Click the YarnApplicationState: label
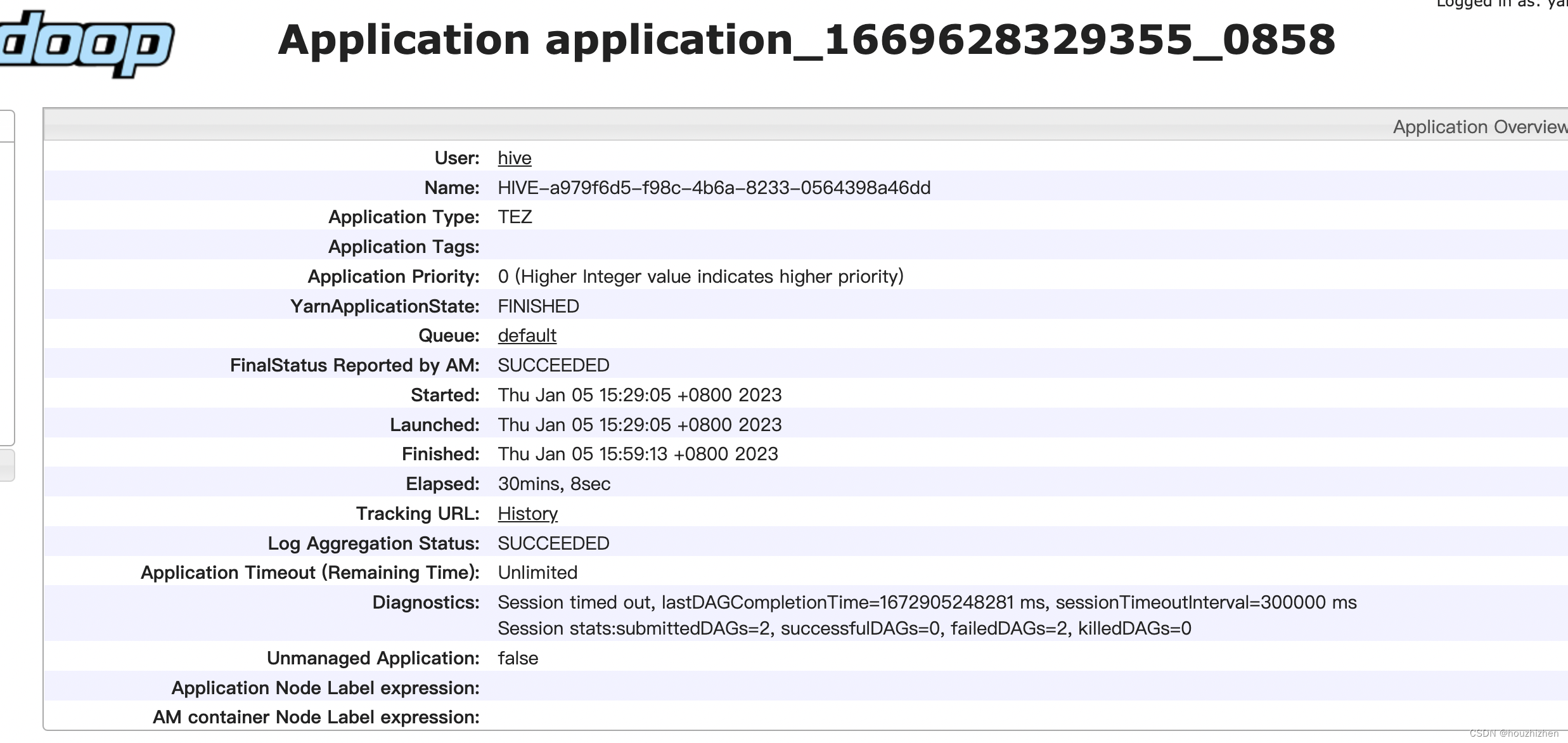Viewport: 1568px width, 743px height. point(385,306)
